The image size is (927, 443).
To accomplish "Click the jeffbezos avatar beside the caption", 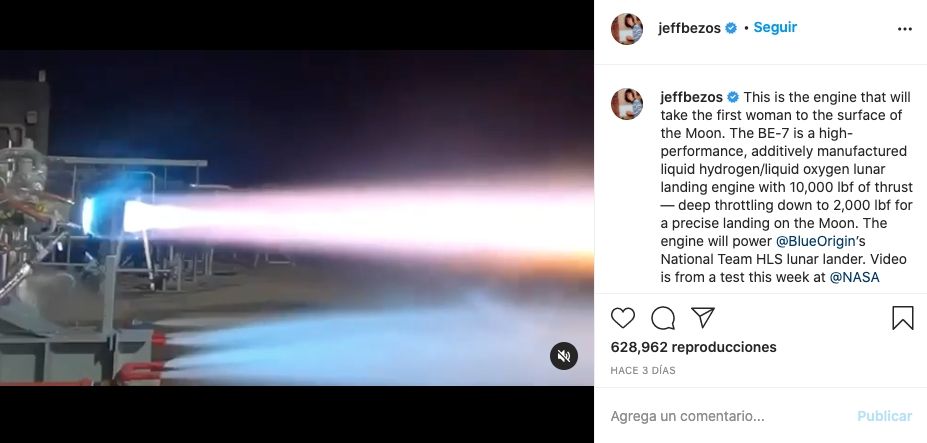I will coord(627,104).
